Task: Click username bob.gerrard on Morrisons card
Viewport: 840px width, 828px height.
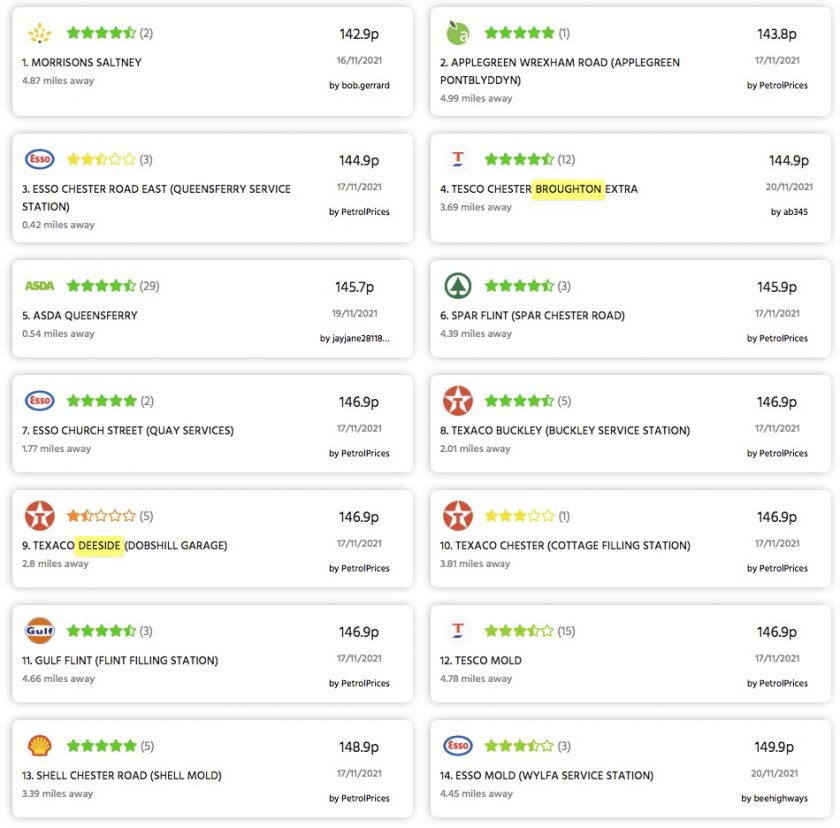Action: tap(365, 85)
